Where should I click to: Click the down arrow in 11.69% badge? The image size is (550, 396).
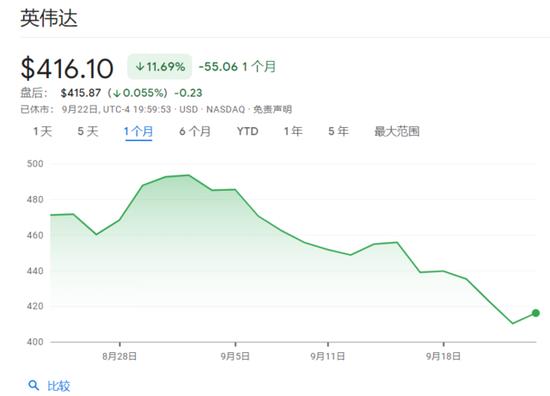click(140, 67)
